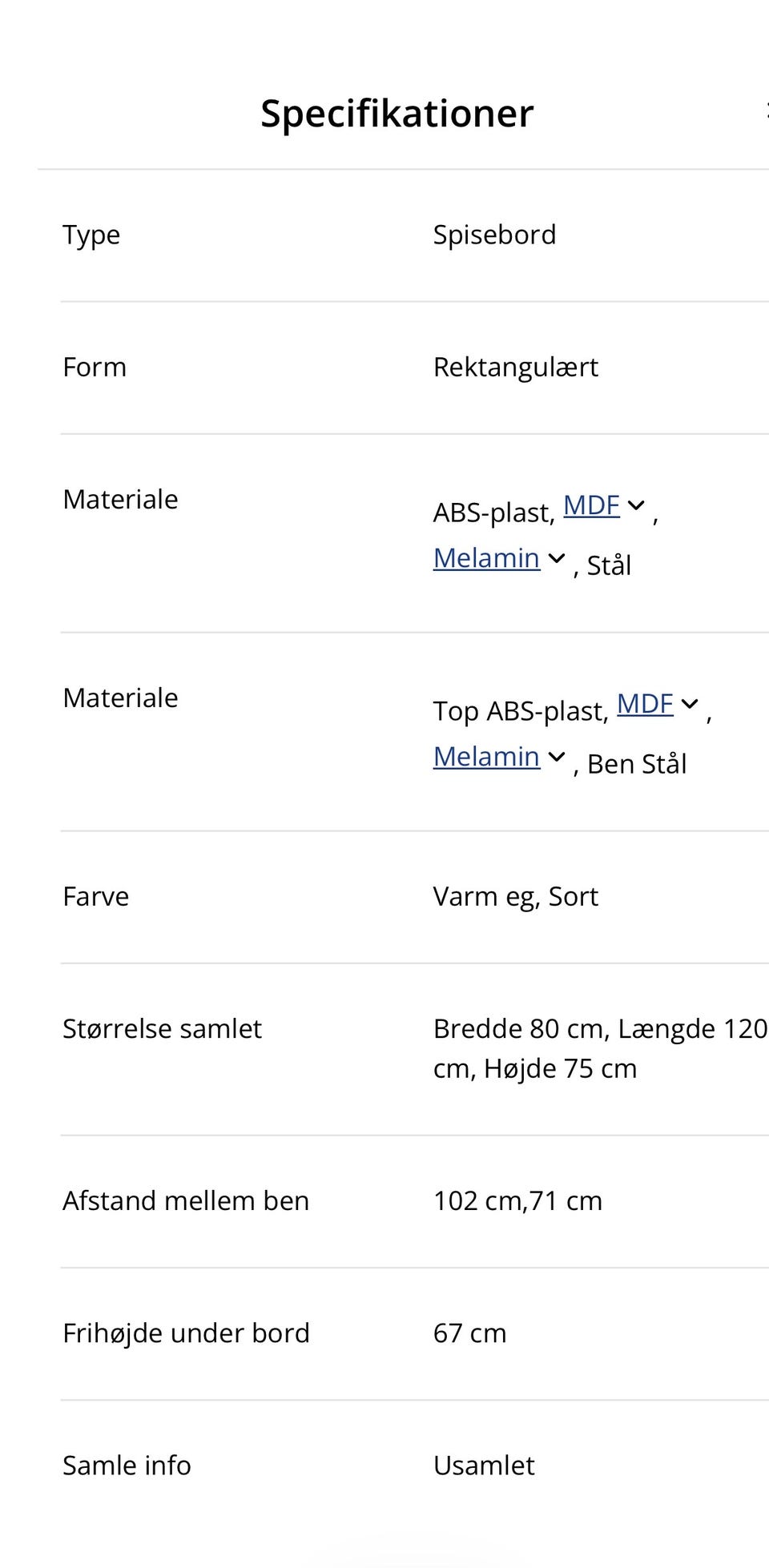
Task: Open the Melamin link preceding 'Ben Stål'
Action: click(x=486, y=757)
